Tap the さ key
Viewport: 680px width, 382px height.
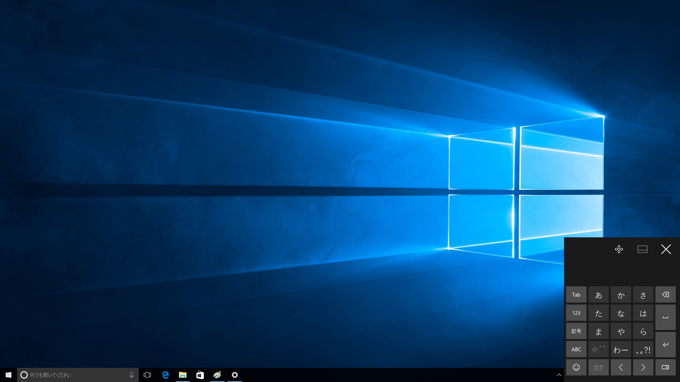(x=643, y=295)
